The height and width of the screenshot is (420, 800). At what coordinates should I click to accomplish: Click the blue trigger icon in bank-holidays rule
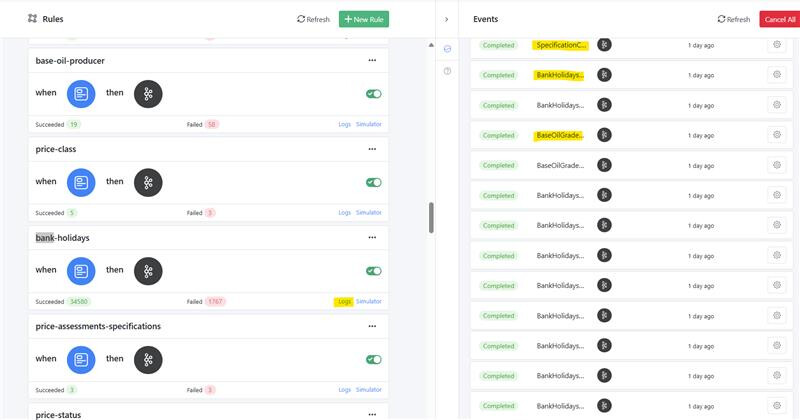tap(81, 271)
